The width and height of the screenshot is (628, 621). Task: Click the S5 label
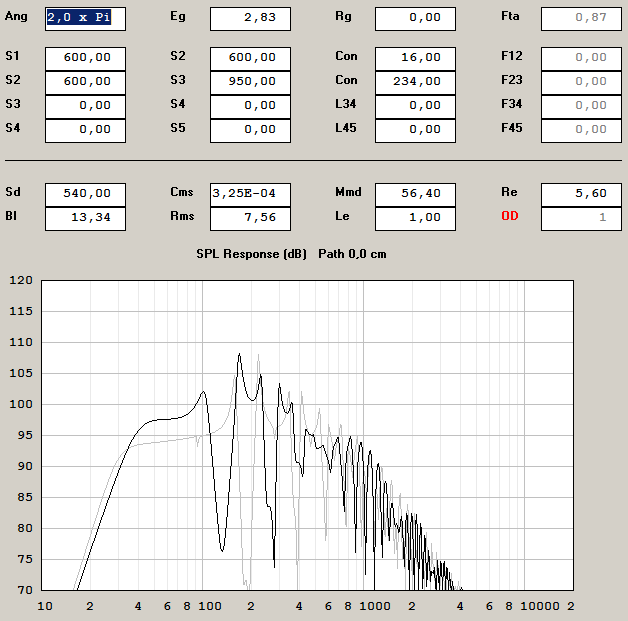[x=178, y=128]
